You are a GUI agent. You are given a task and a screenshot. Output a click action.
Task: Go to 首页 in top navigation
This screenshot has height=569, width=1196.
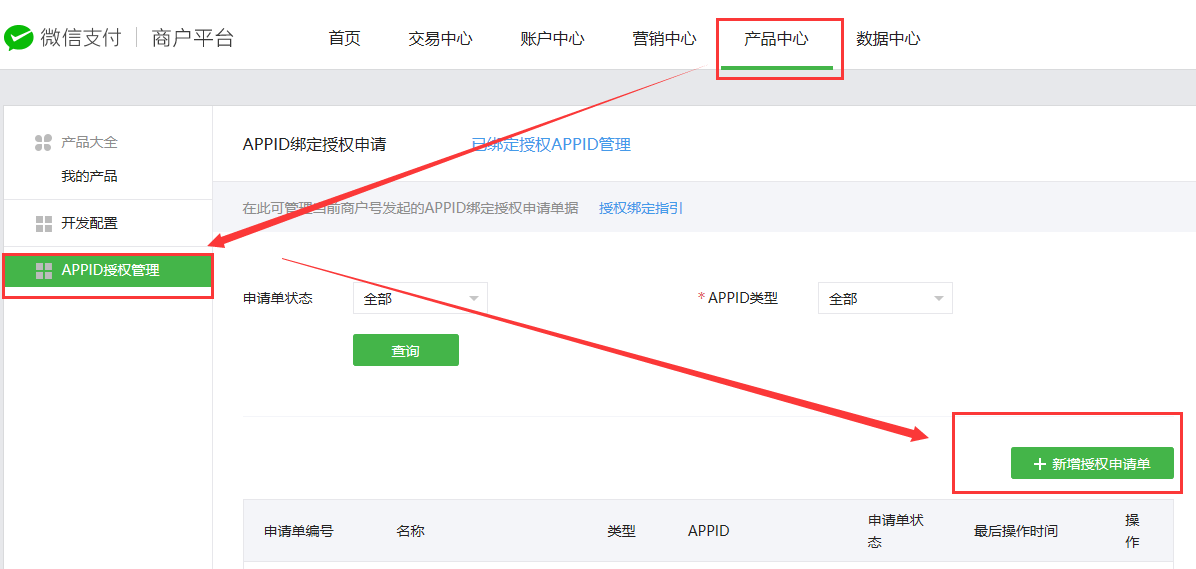tap(344, 39)
